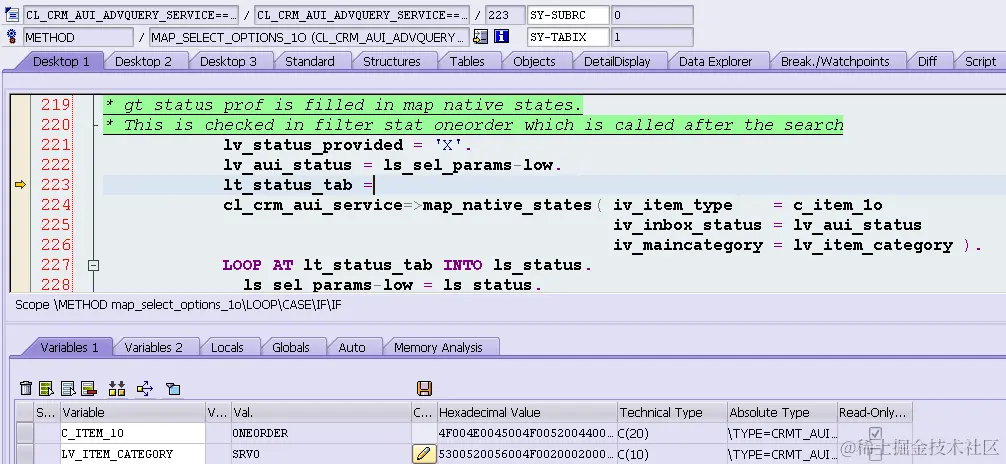Switch to Desktop 1 tab

(61, 62)
